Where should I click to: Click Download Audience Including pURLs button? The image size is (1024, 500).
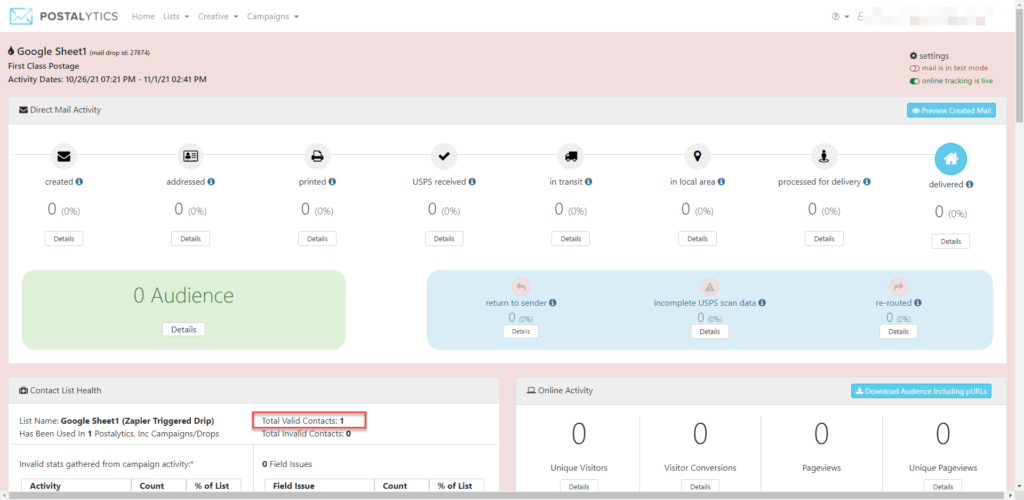(923, 391)
